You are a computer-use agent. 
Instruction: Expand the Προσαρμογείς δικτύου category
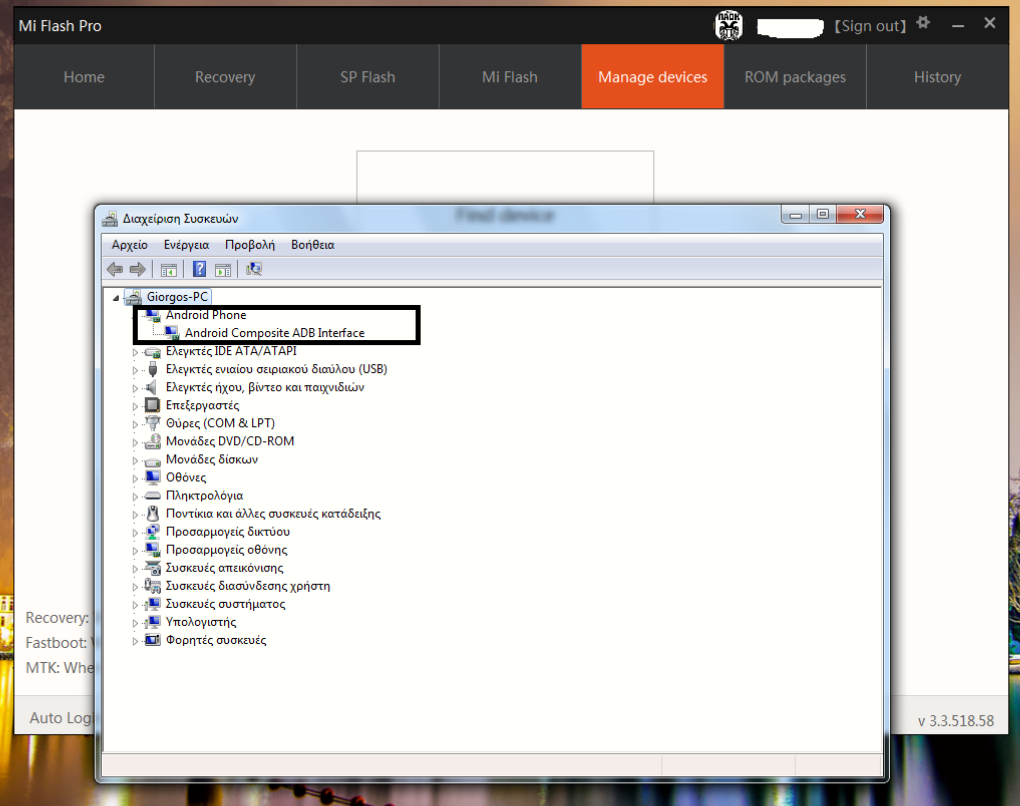tap(136, 532)
